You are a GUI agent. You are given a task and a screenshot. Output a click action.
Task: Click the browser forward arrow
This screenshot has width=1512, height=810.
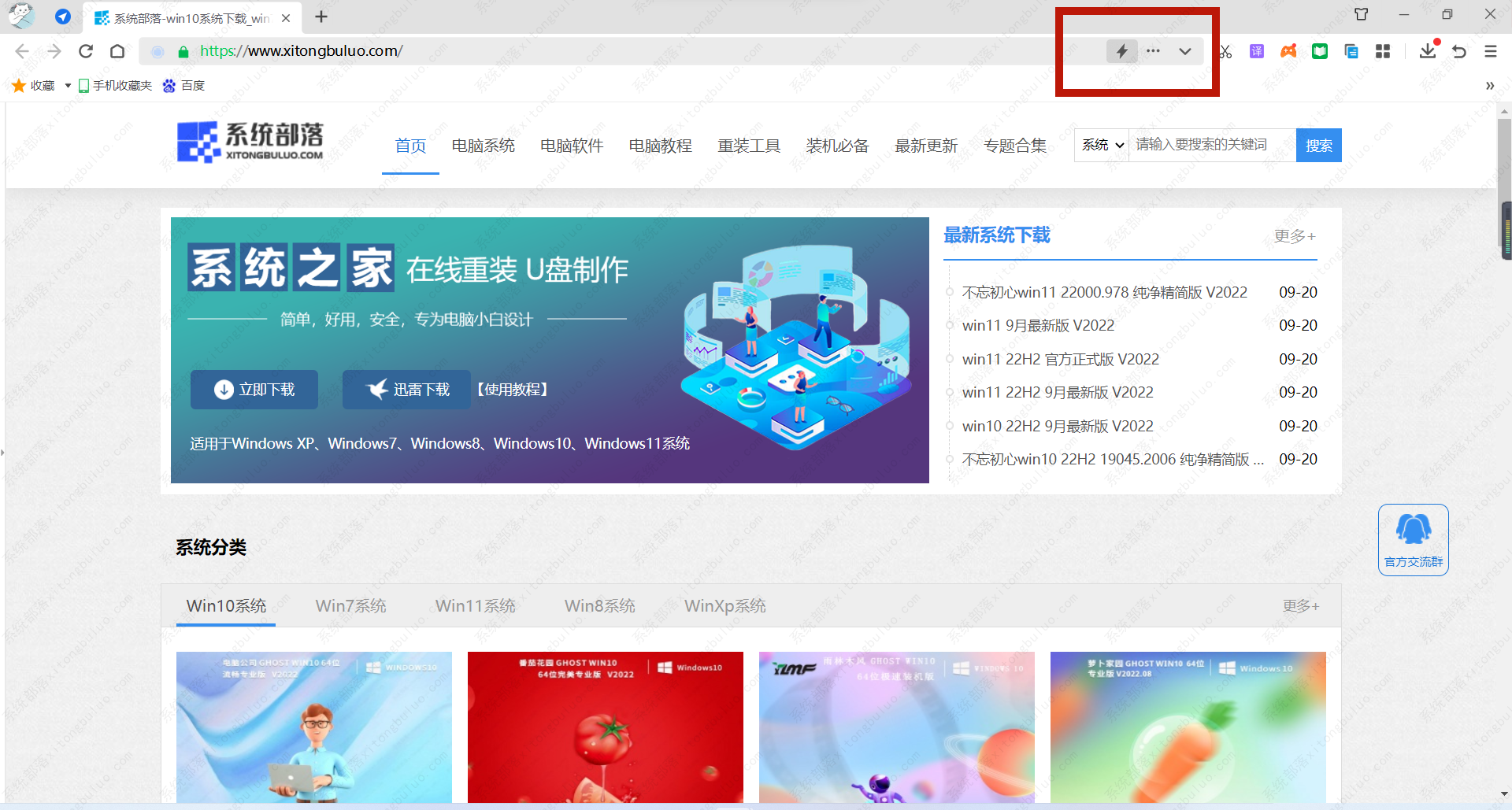pyautogui.click(x=54, y=51)
